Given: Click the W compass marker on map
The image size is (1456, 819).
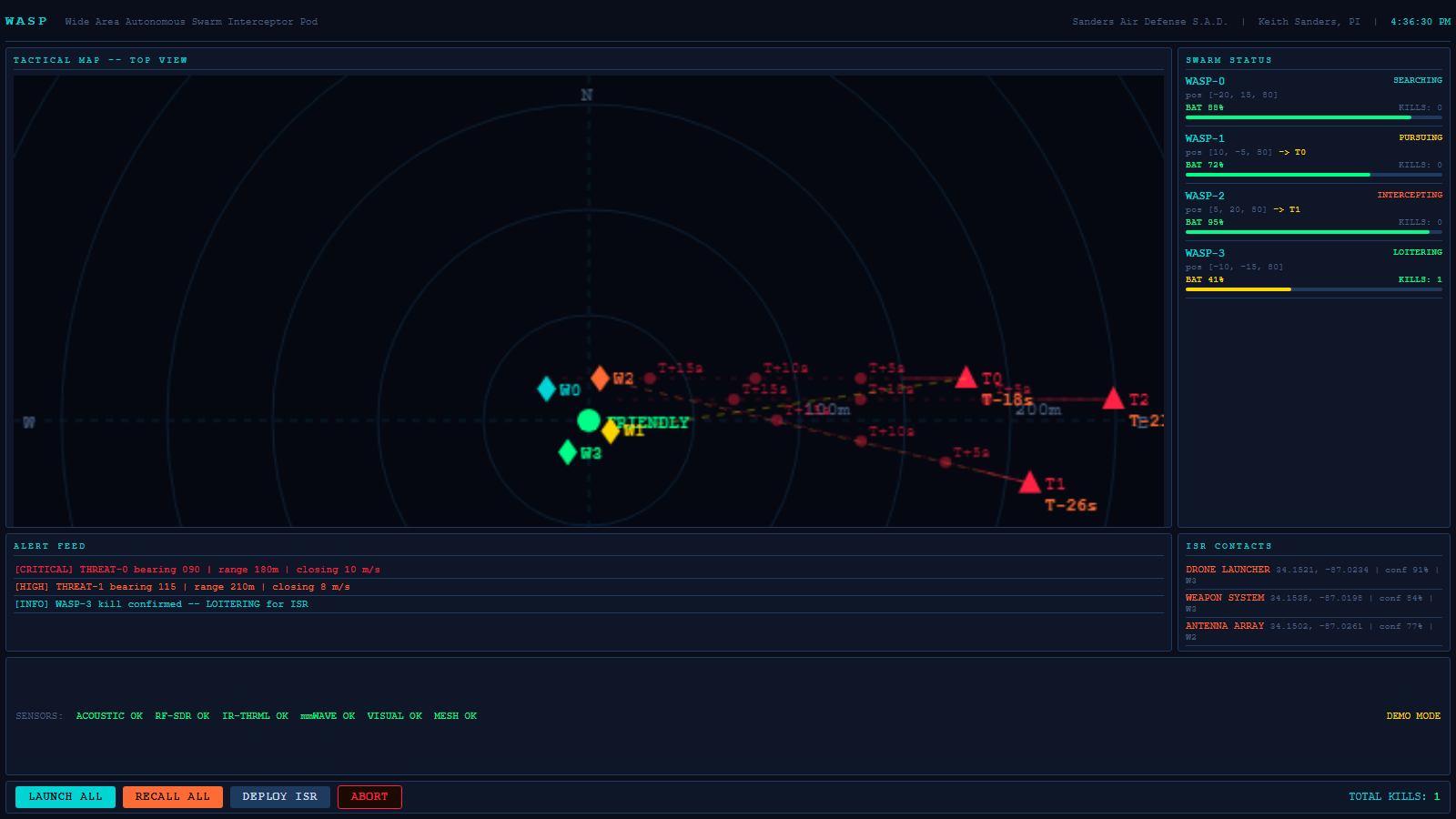Looking at the screenshot, I should [29, 422].
